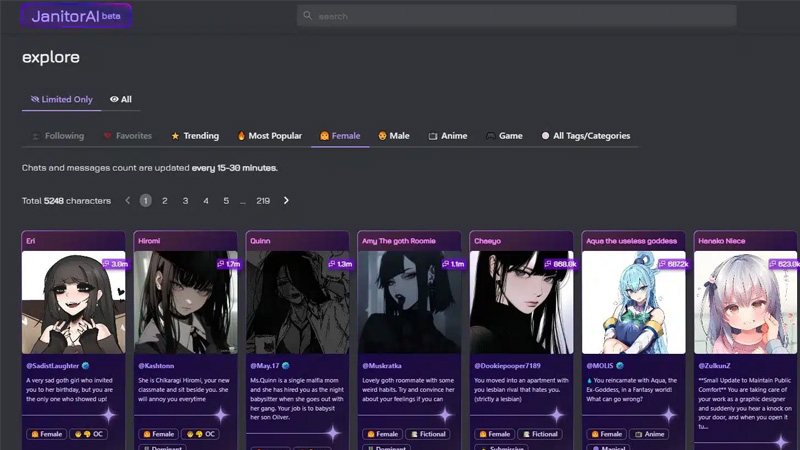Click the JanitorAI beta logo

click(x=75, y=16)
